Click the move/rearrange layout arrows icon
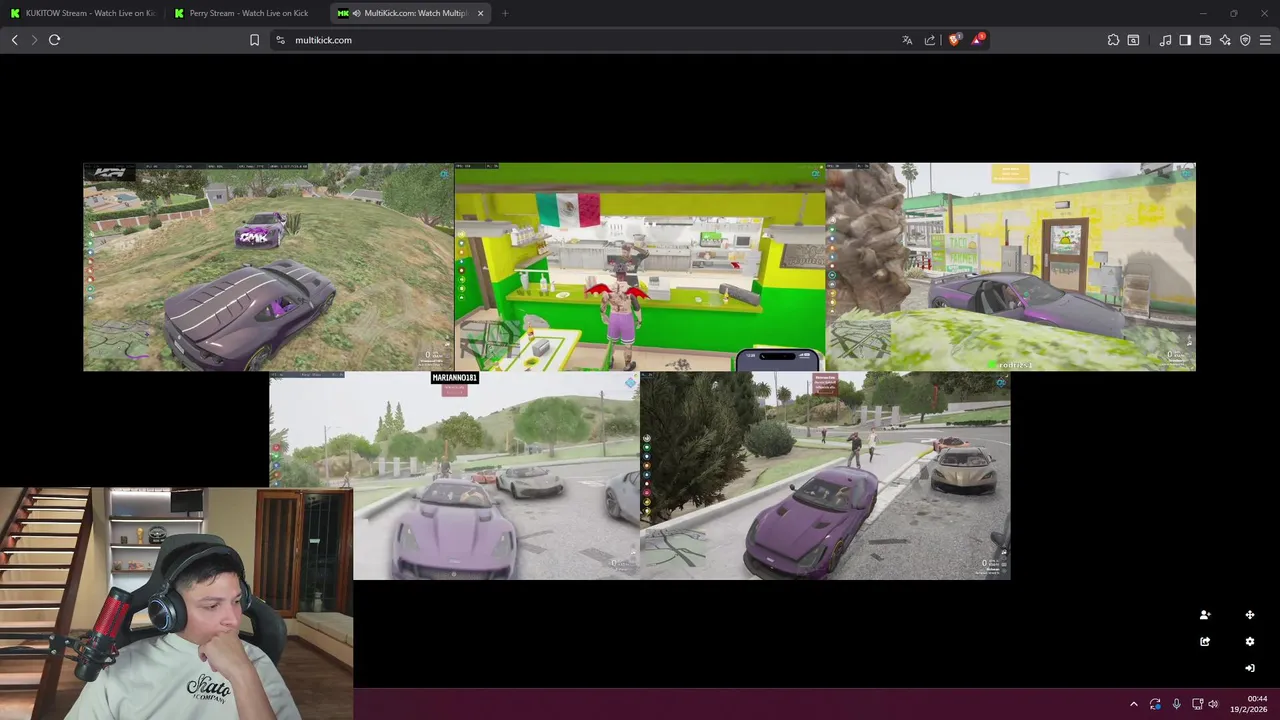Viewport: 1280px width, 720px height. pos(1250,615)
